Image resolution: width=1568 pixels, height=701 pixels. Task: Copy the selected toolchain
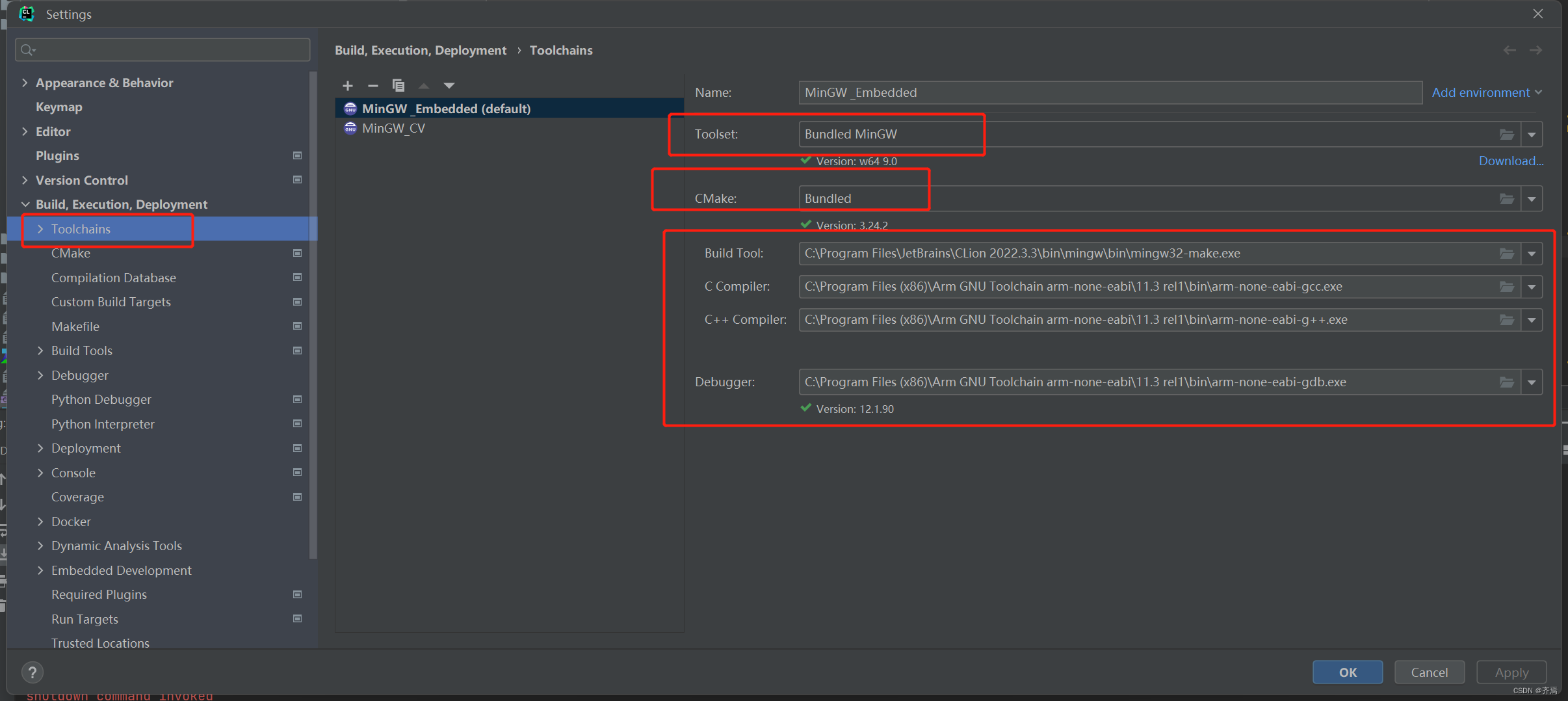pos(399,86)
